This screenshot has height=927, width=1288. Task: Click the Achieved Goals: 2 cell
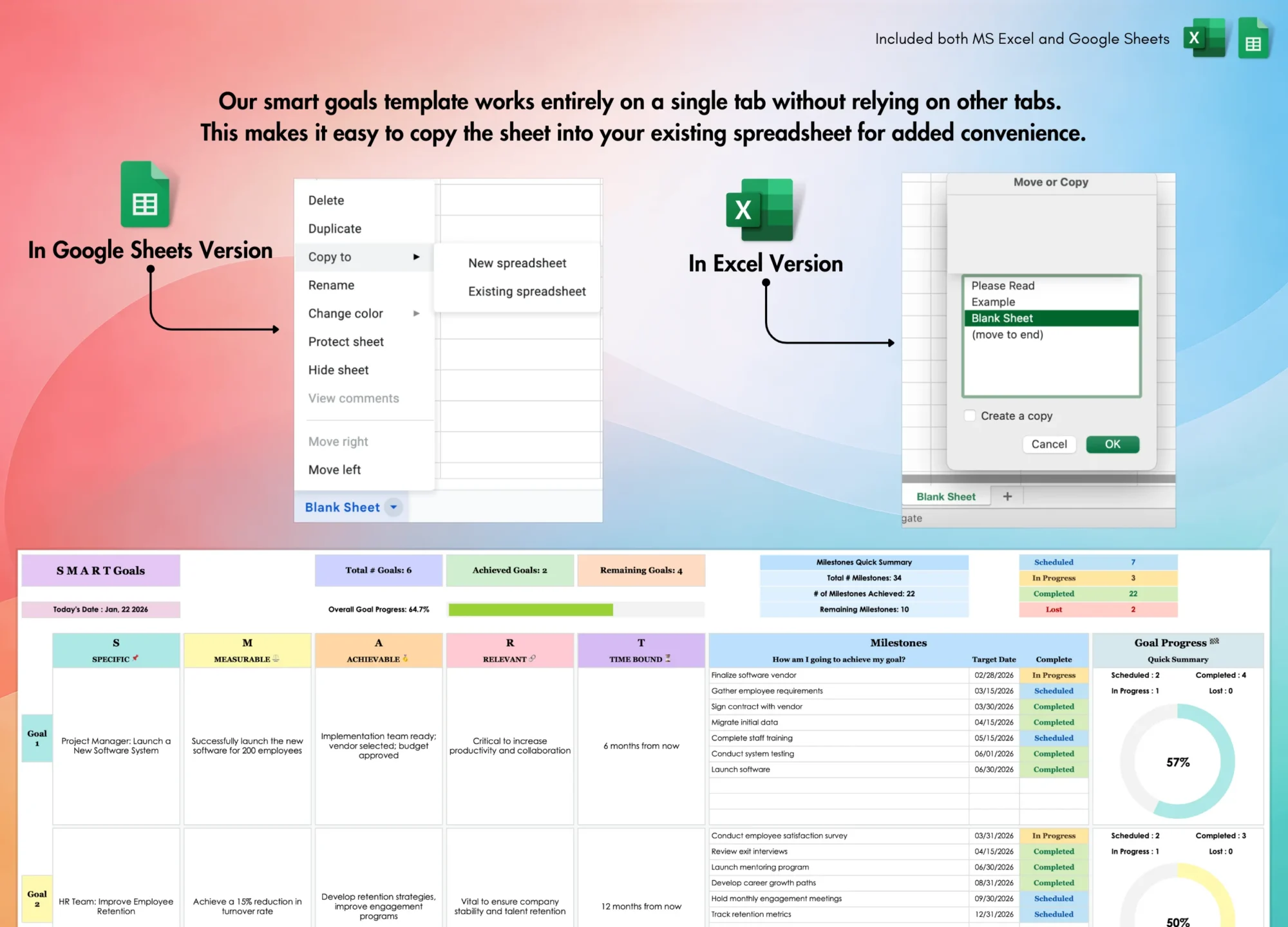click(509, 570)
